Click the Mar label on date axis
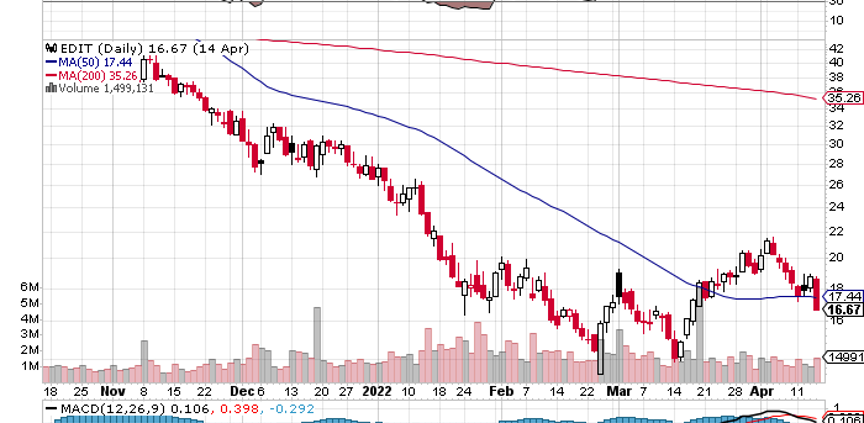864x423 pixels. pyautogui.click(x=618, y=392)
